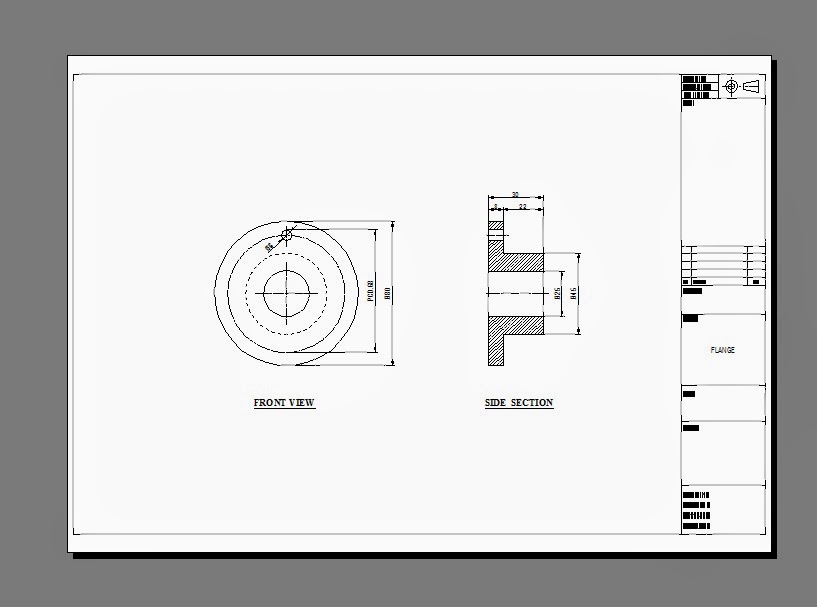This screenshot has width=817, height=607.
Task: Click the center mark of the front view circles
Action: [286, 293]
